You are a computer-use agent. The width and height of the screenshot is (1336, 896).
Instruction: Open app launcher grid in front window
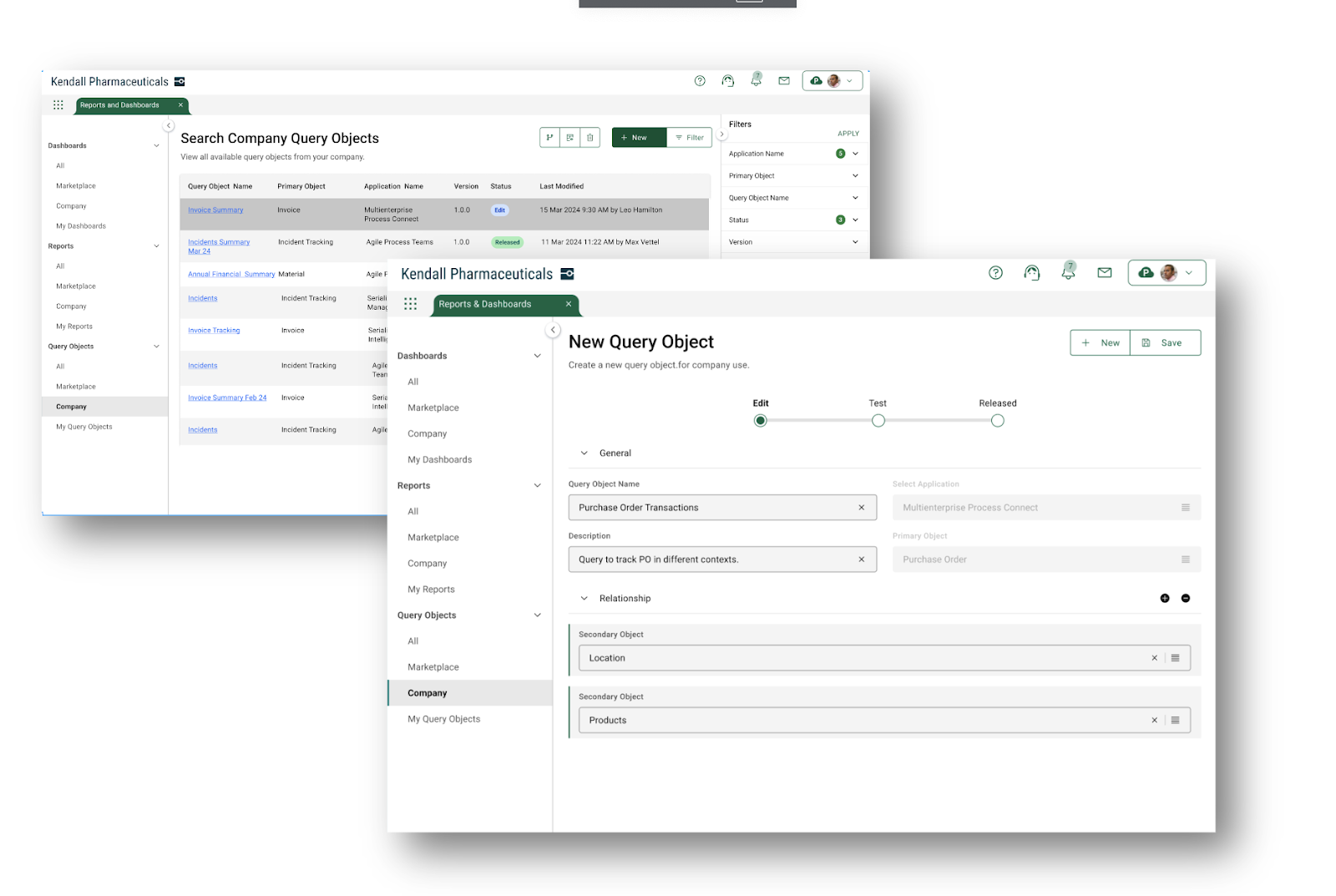pos(410,304)
